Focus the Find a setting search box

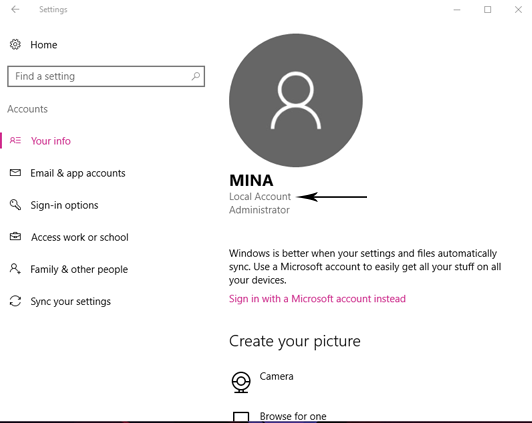[x=106, y=76]
